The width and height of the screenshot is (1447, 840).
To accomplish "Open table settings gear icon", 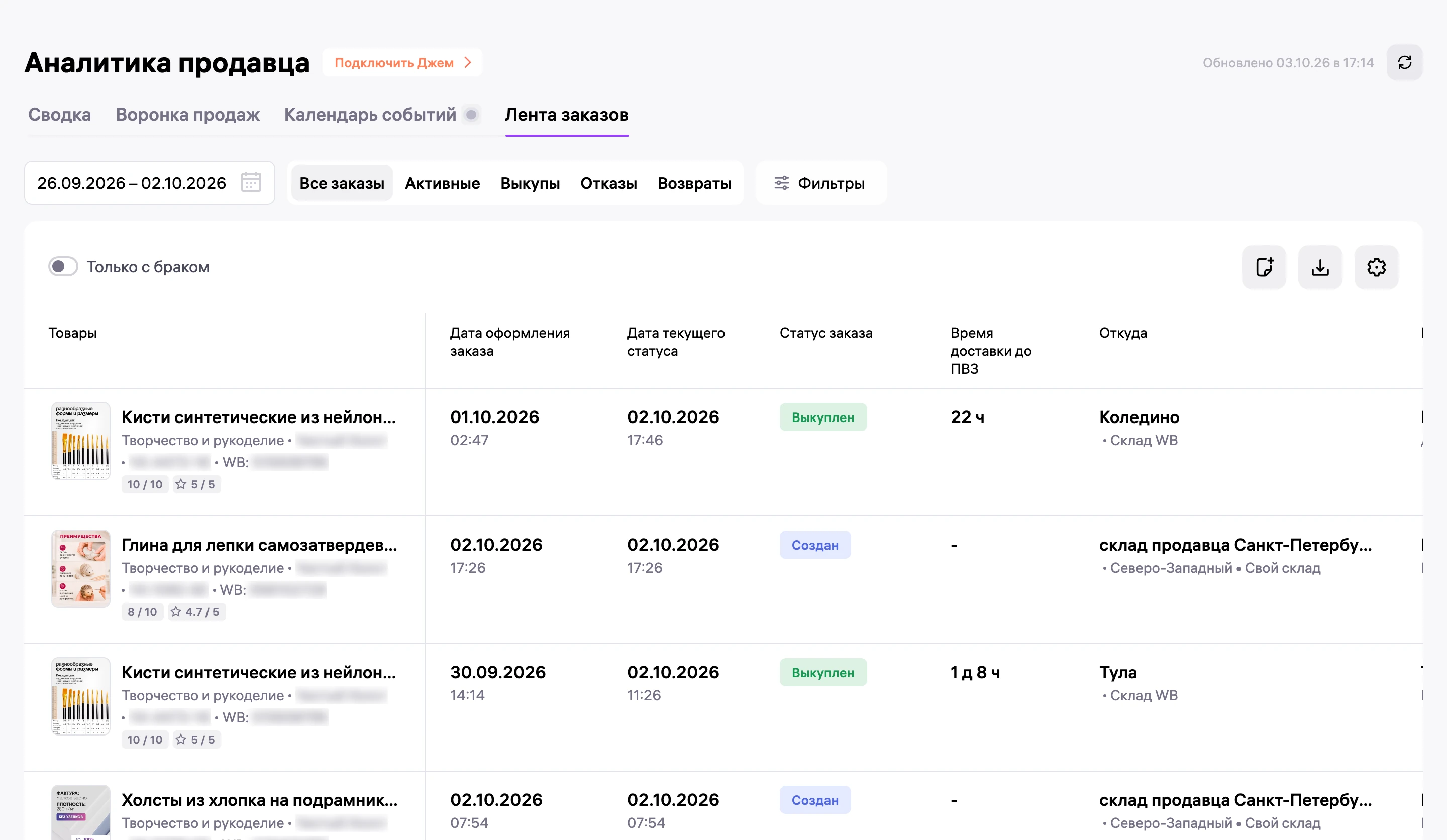I will (x=1376, y=267).
